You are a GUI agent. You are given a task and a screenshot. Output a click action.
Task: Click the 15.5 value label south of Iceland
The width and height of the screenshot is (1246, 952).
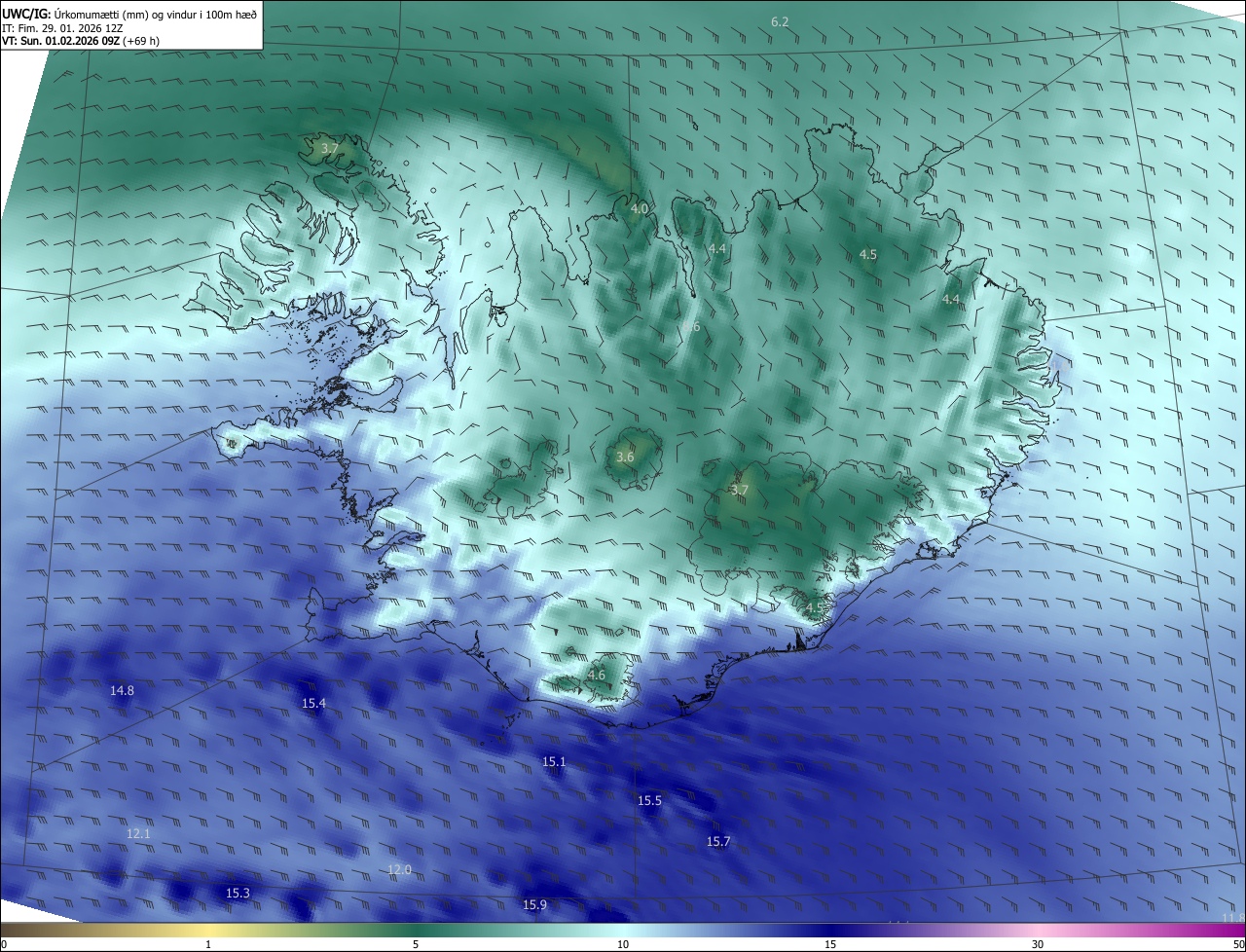click(x=649, y=800)
